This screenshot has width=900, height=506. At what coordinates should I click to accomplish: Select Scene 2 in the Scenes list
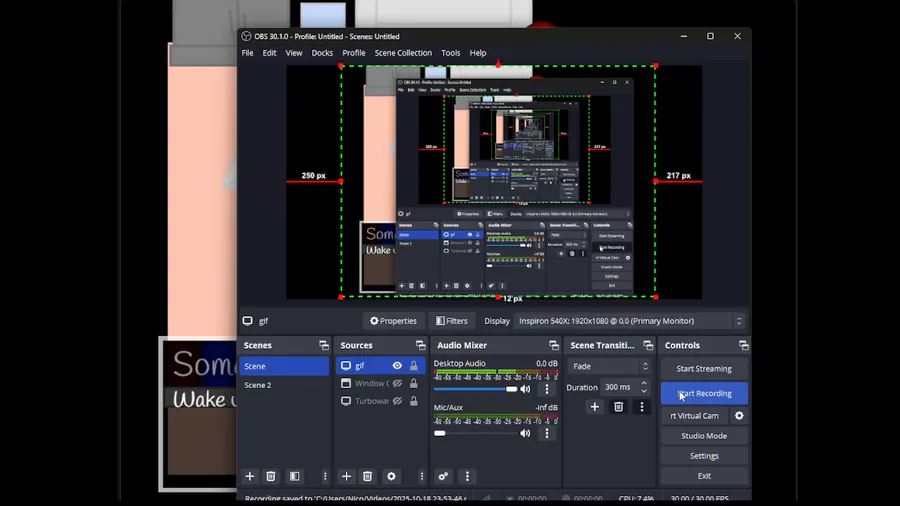[284, 385]
